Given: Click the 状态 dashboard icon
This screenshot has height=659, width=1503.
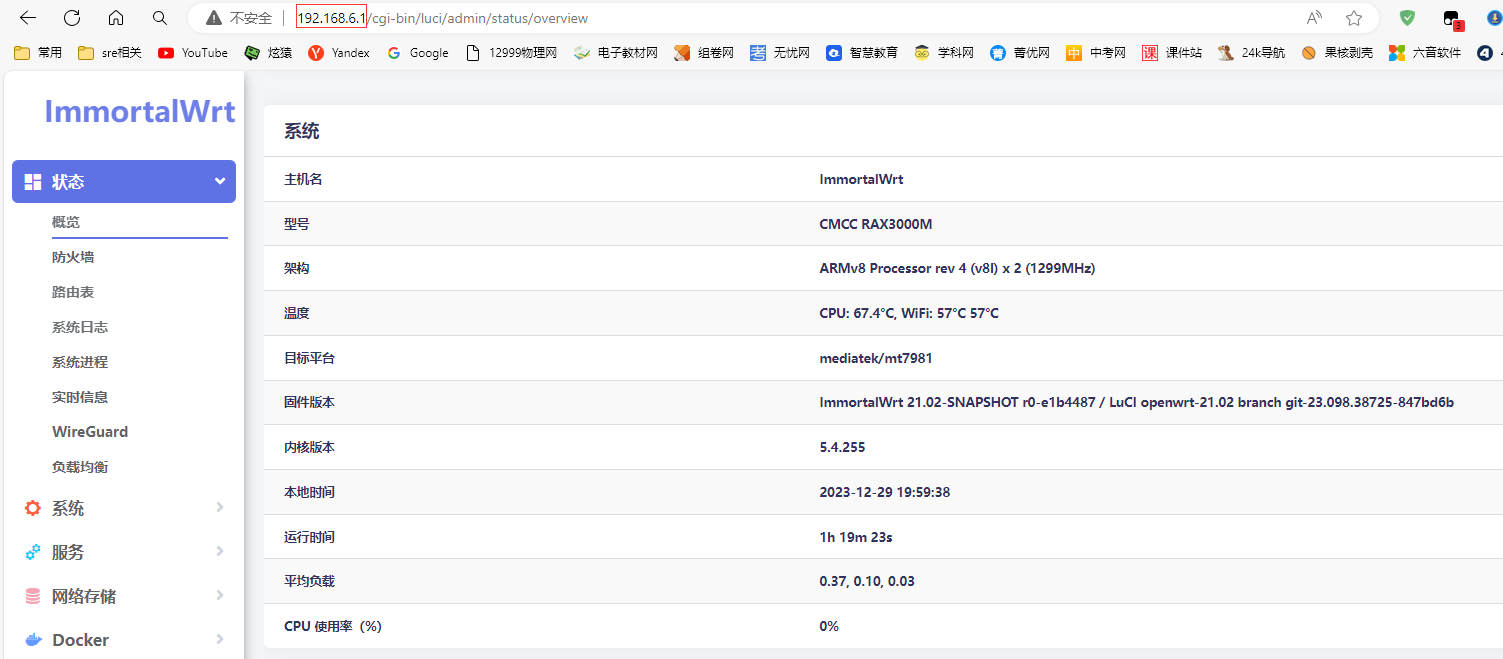Looking at the screenshot, I should pyautogui.click(x=33, y=181).
